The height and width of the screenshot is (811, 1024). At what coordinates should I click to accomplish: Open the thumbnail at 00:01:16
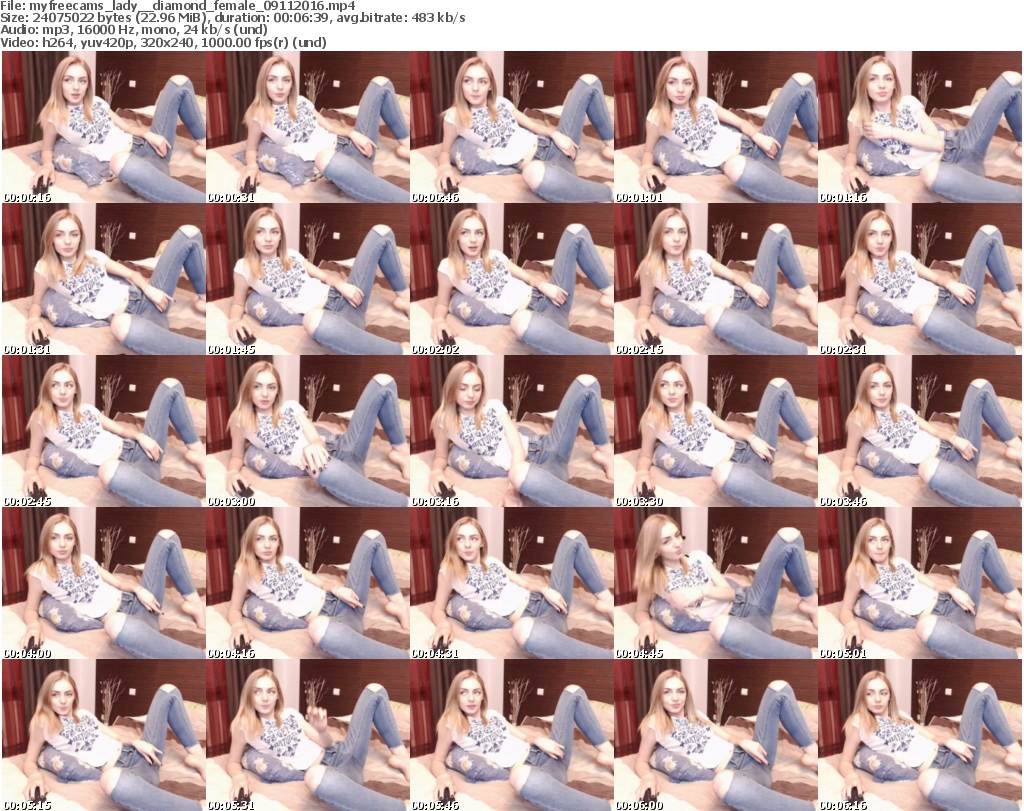pos(919,128)
